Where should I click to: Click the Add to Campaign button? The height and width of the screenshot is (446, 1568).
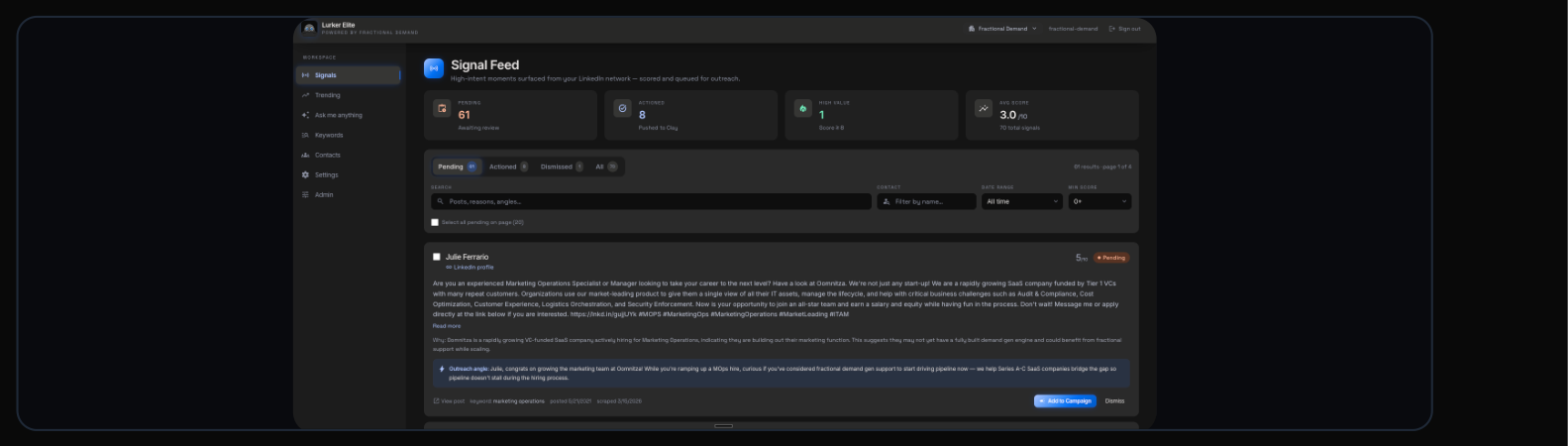(1065, 401)
